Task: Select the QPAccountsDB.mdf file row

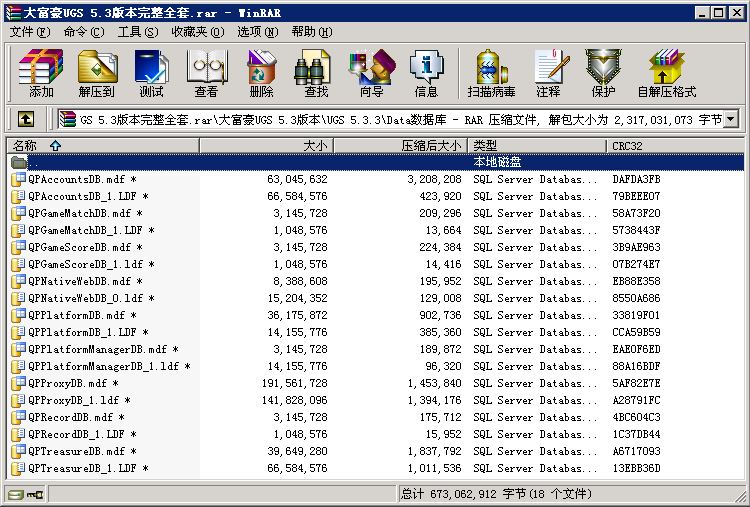Action: pos(79,179)
